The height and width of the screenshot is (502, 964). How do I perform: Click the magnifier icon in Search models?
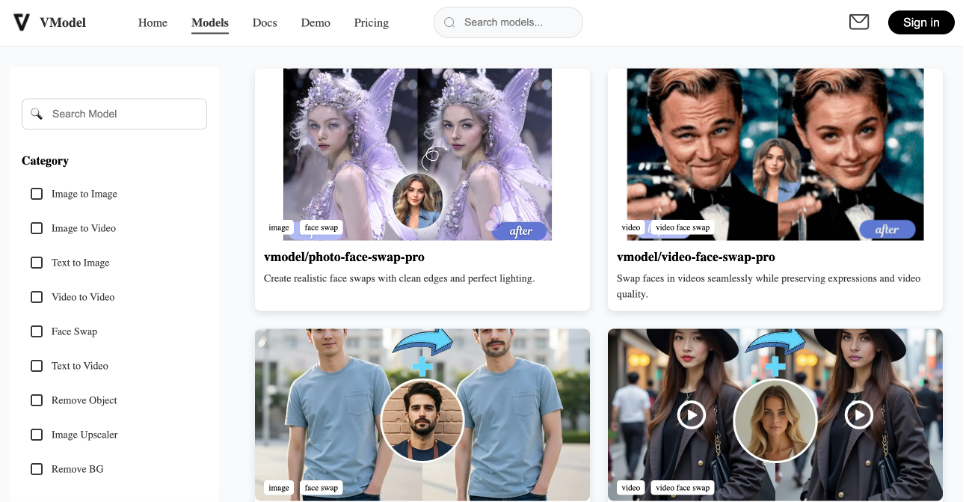(449, 23)
